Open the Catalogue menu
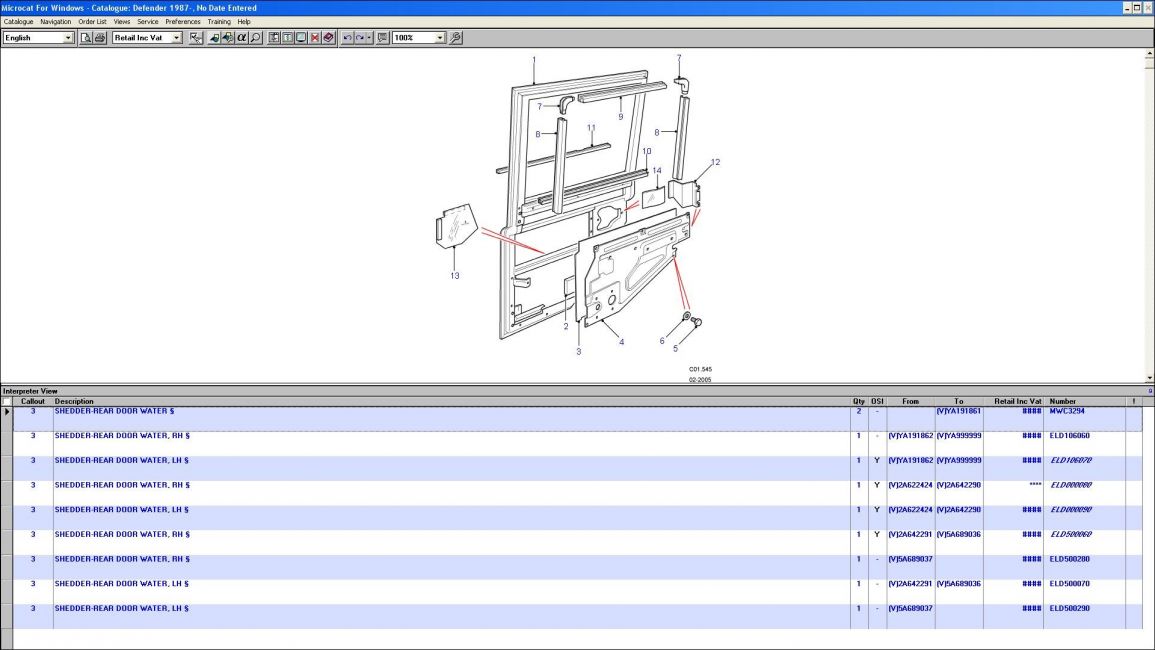 click(18, 21)
